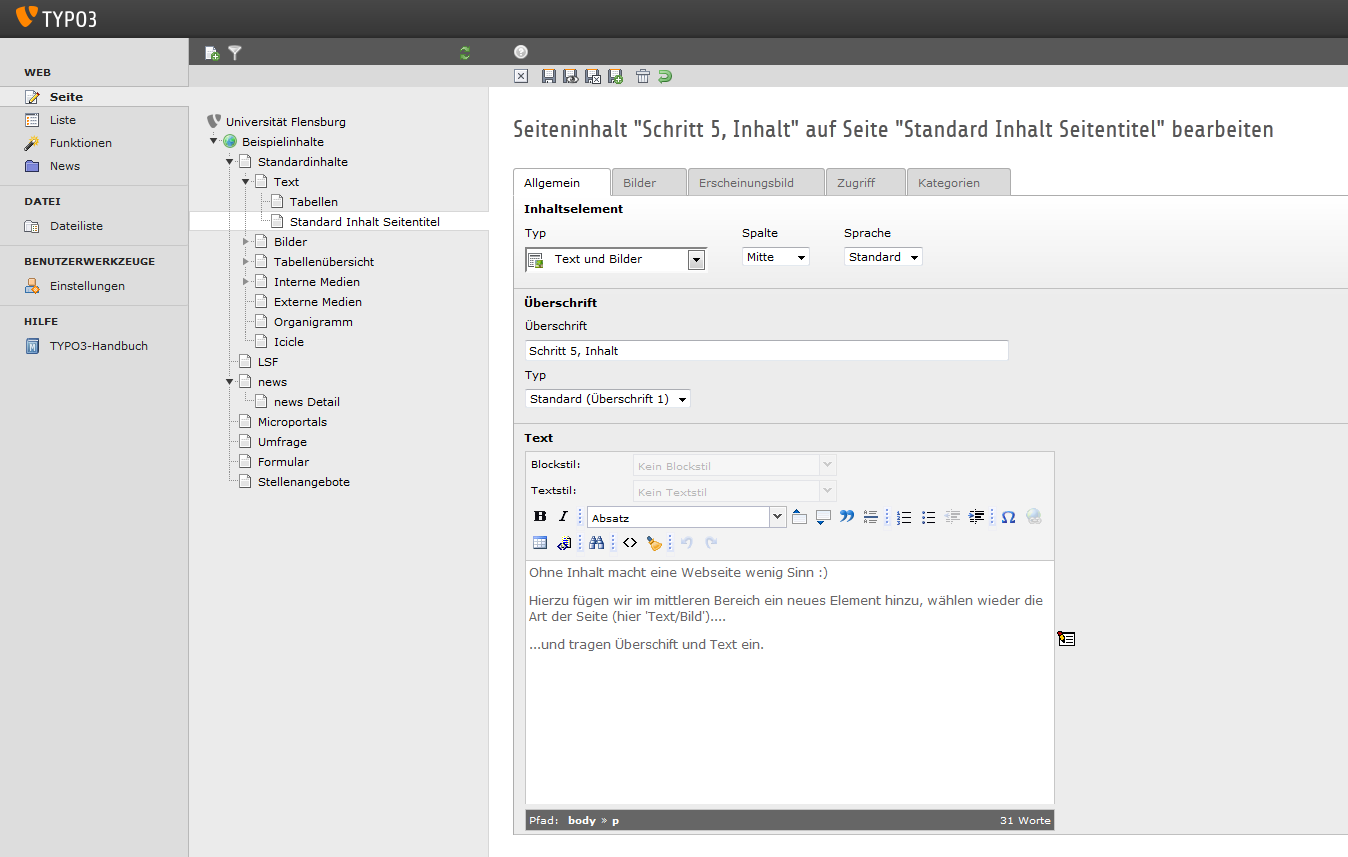Click the save document icon
The height and width of the screenshot is (857, 1348).
click(548, 77)
